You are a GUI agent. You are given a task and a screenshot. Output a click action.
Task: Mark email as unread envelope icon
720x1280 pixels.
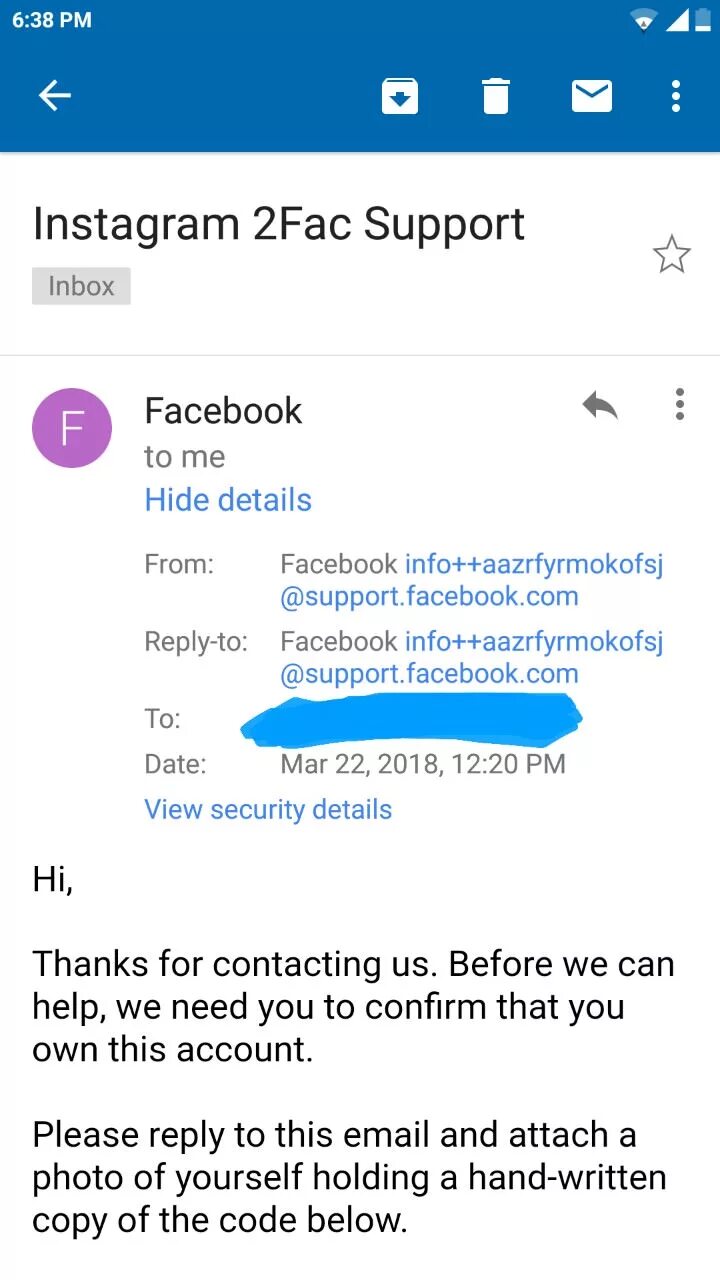[x=591, y=96]
